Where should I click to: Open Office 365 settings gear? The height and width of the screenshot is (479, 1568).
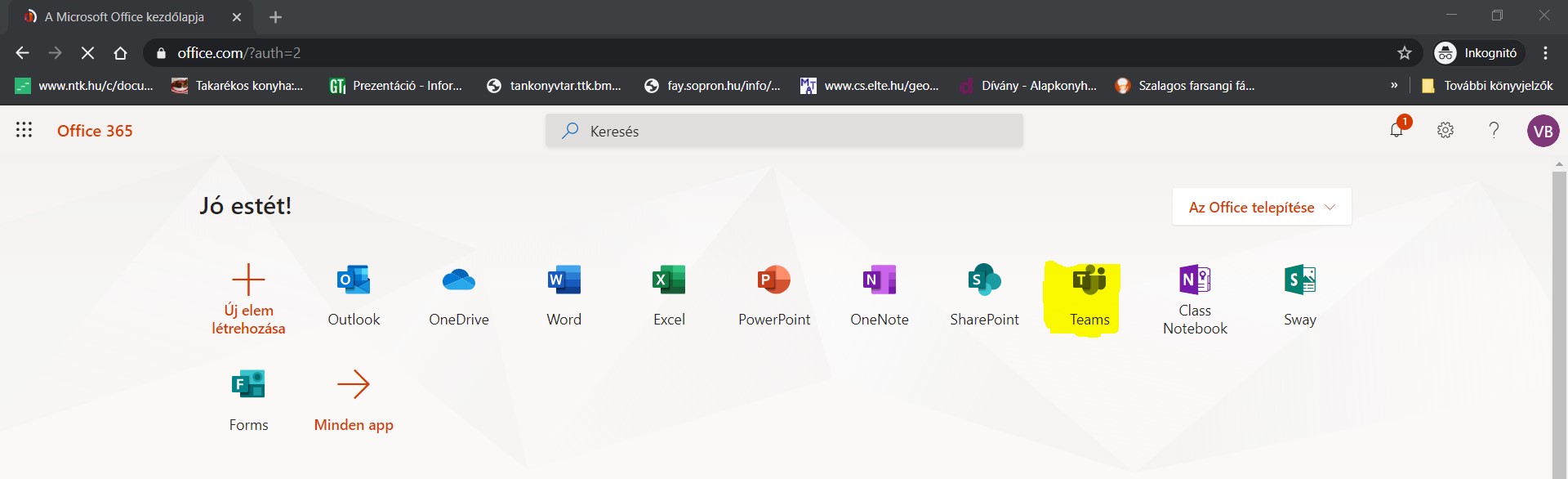(x=1445, y=130)
